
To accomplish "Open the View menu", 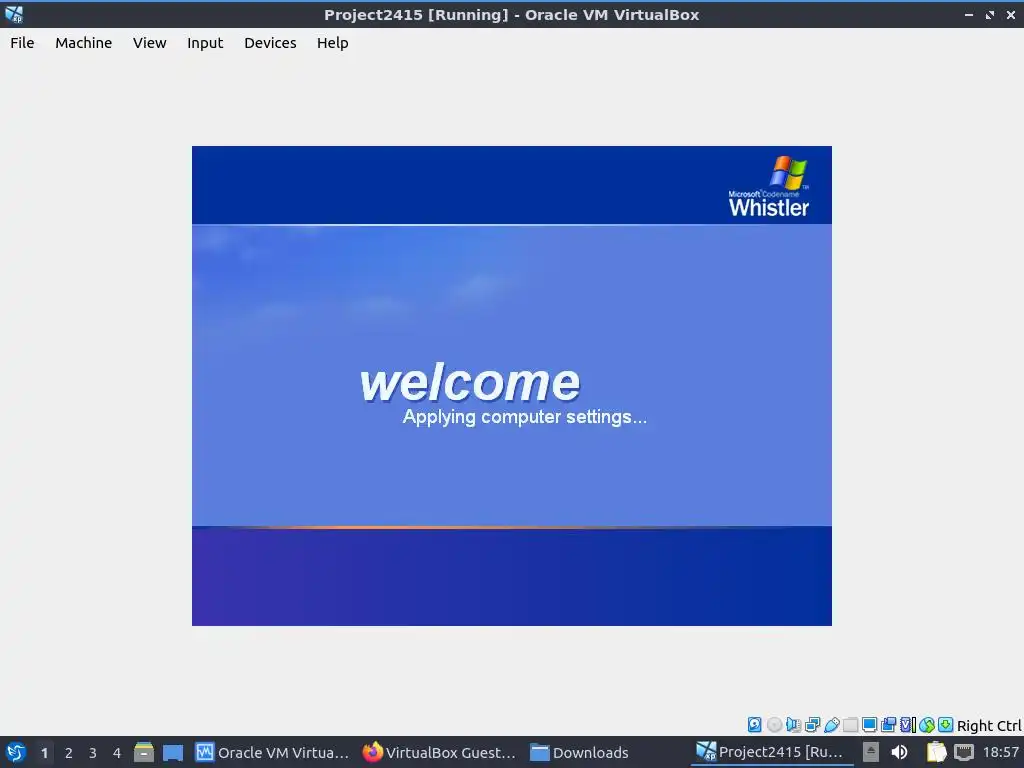I will [150, 42].
